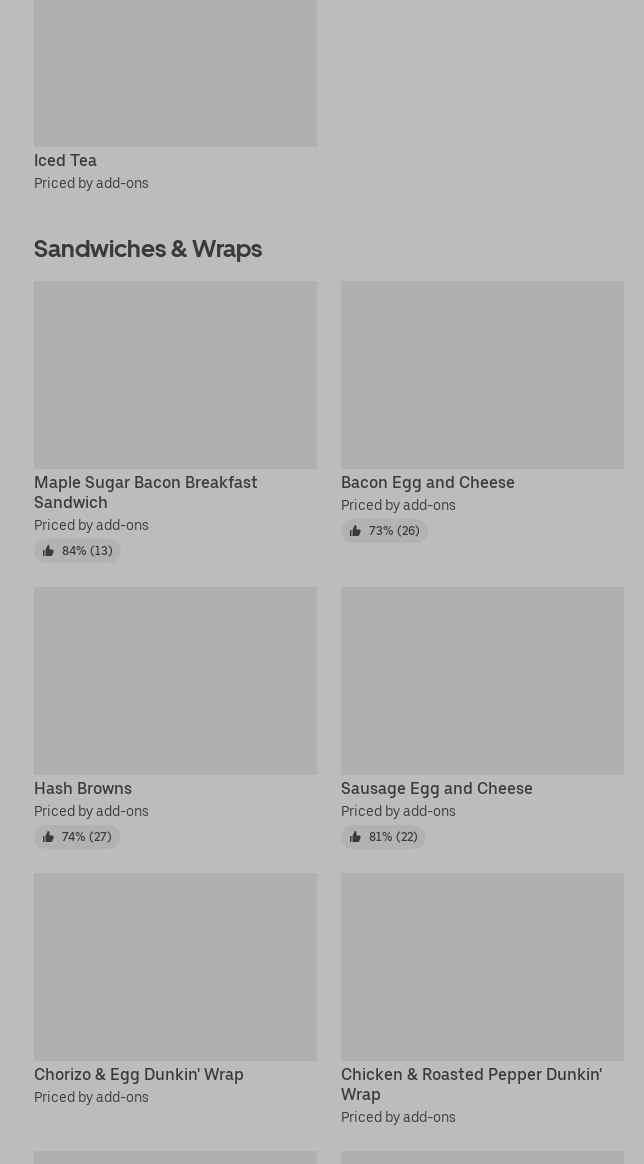
Task: Click thumbs-up icon beside 73% rating
Action: (355, 531)
